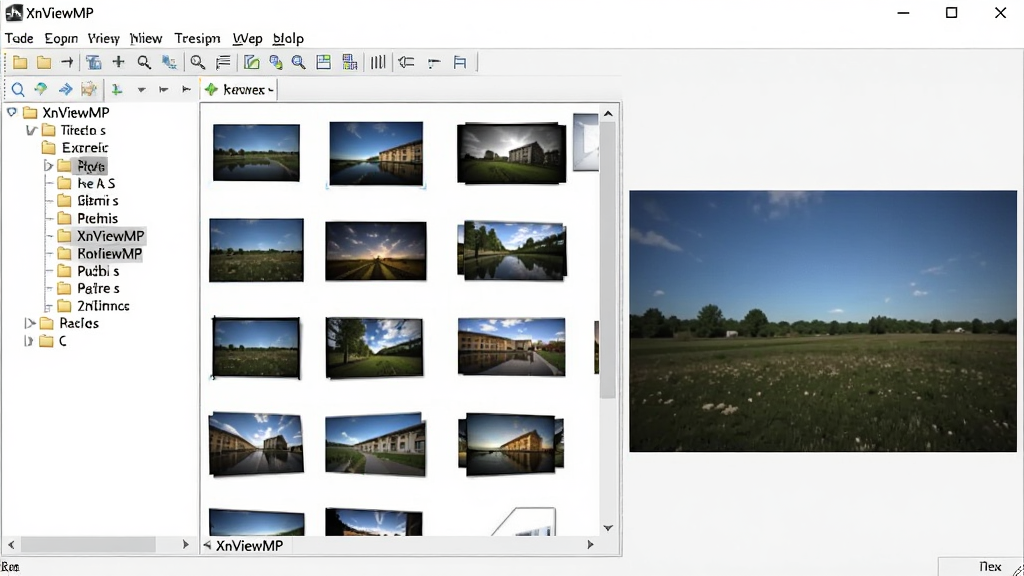Switch layout using the blue panes icon
The image size is (1024, 576).
tap(323, 62)
